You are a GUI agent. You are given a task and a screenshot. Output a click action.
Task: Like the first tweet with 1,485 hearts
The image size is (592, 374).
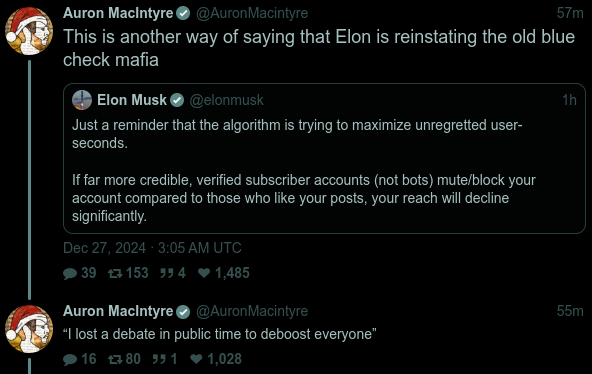[204, 273]
